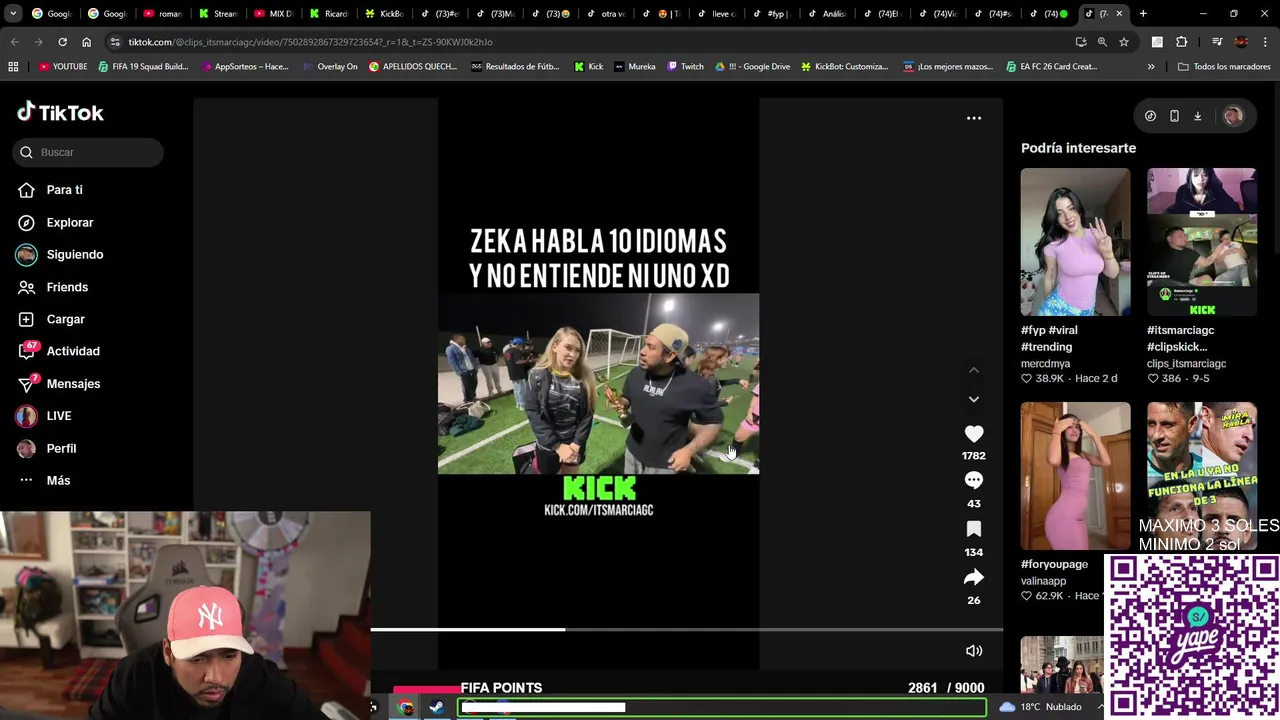Viewport: 1280px width, 720px height.
Task: Click Steam in the taskbar
Action: click(436, 707)
